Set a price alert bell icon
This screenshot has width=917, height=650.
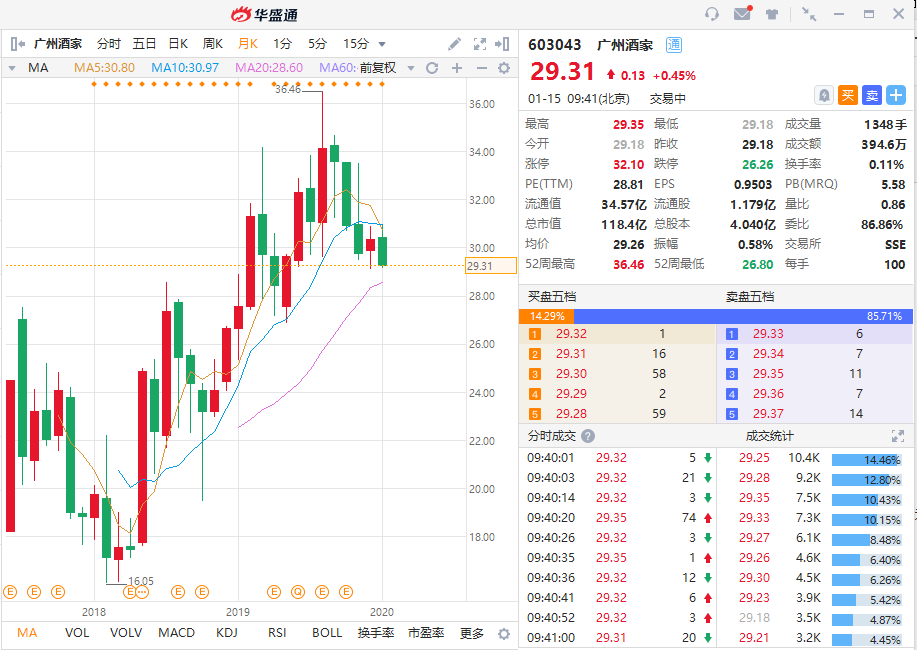pos(823,95)
